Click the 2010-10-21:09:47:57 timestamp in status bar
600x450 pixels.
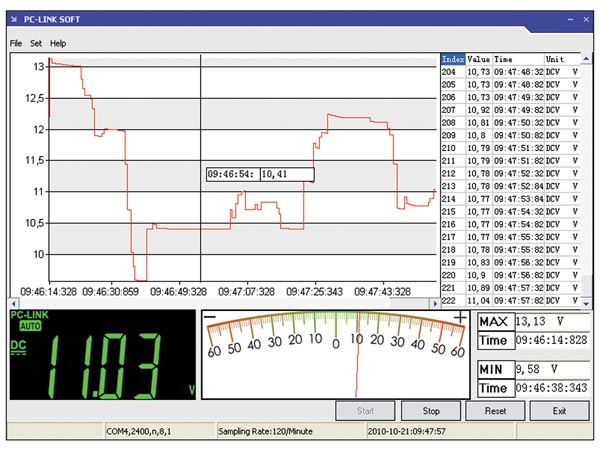click(x=406, y=431)
